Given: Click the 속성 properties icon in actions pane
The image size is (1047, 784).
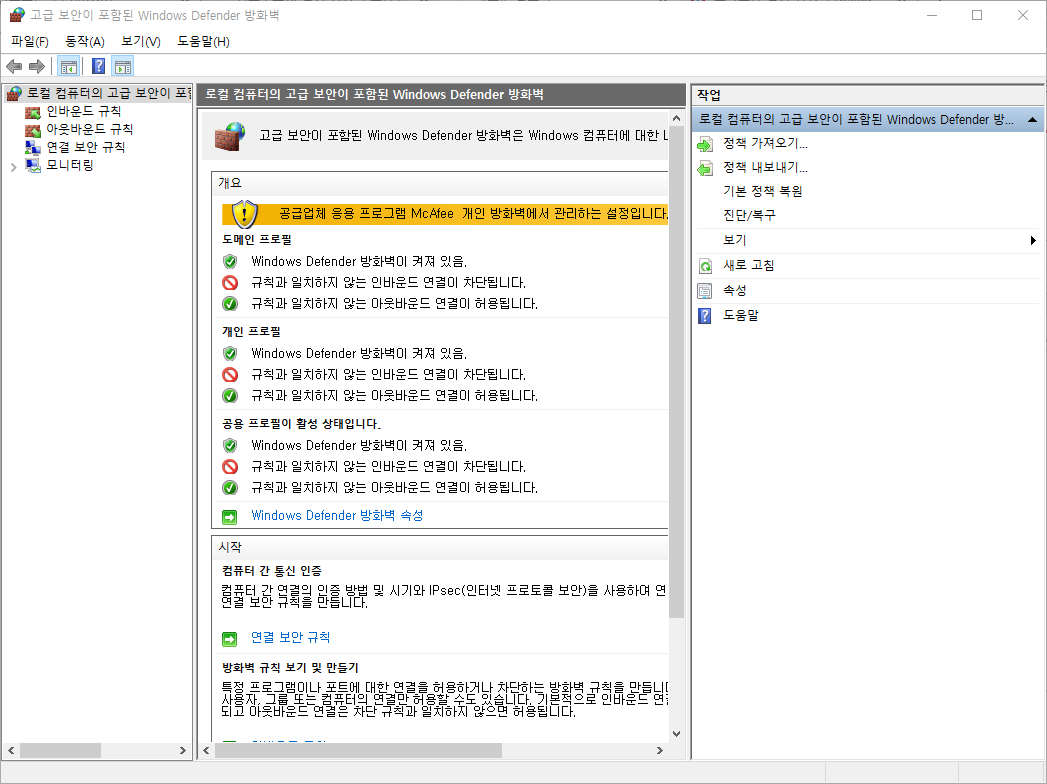Looking at the screenshot, I should coord(705,290).
